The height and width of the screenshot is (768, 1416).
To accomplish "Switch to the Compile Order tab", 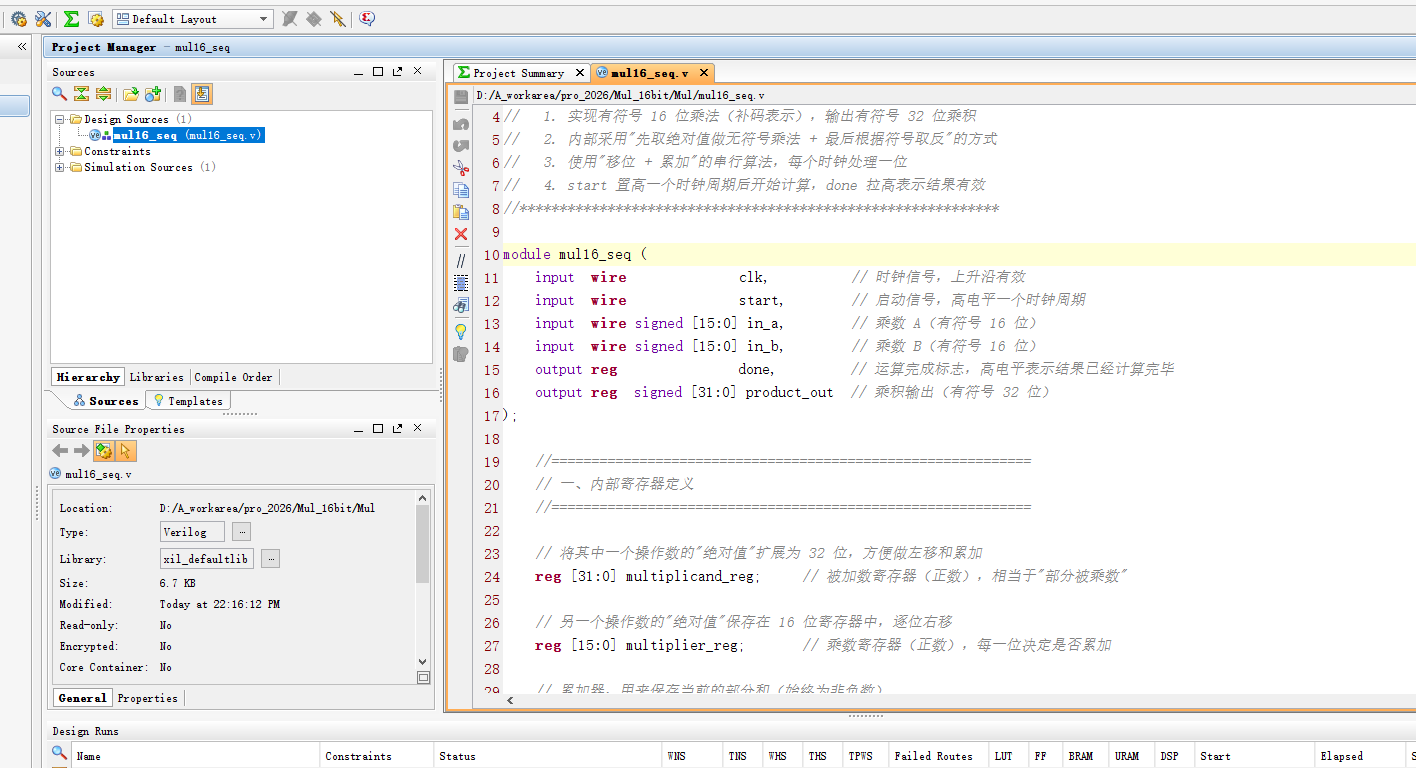I will [233, 377].
